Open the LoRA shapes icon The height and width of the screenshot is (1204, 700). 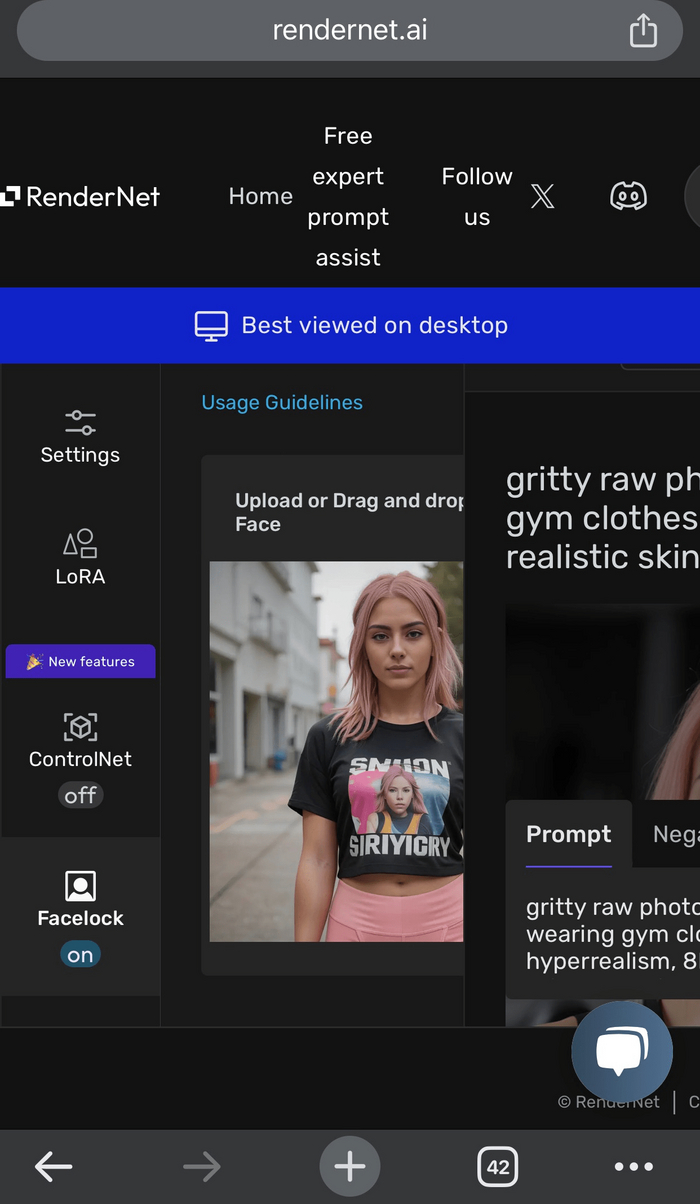tap(80, 544)
